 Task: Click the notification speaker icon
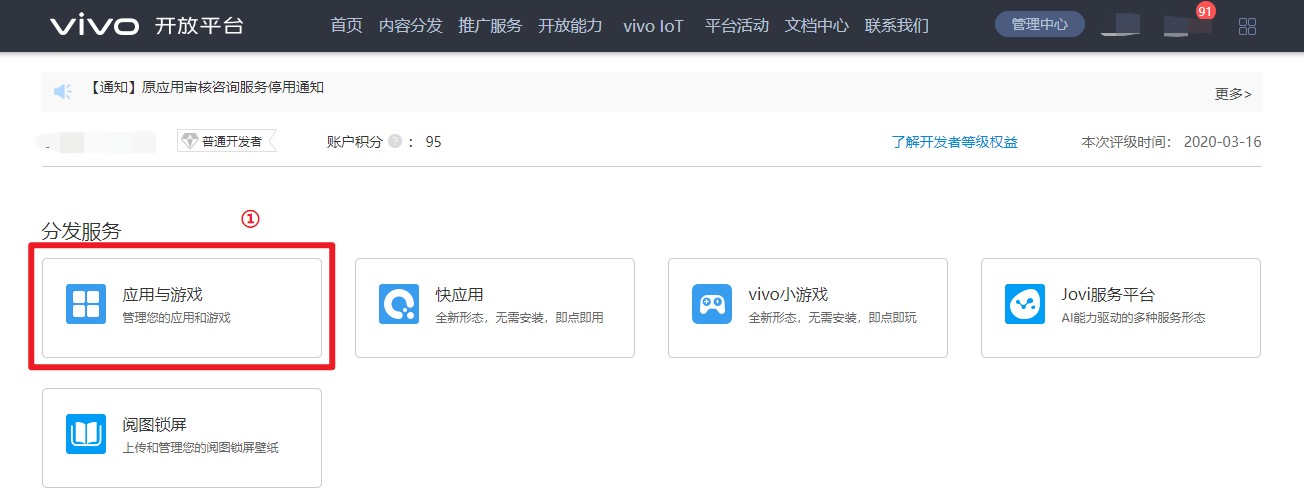pyautogui.click(x=63, y=92)
